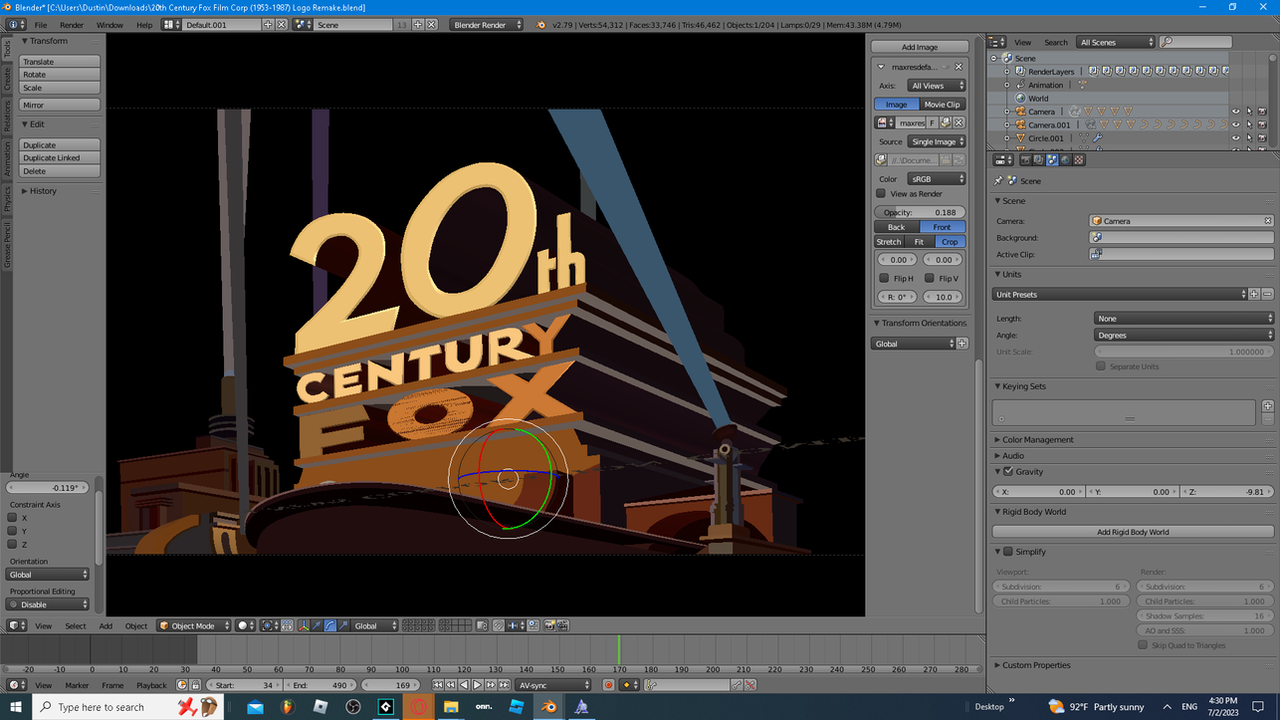This screenshot has width=1280, height=720.
Task: Toggle selectability arrow for Camera object
Action: click(x=1250, y=111)
